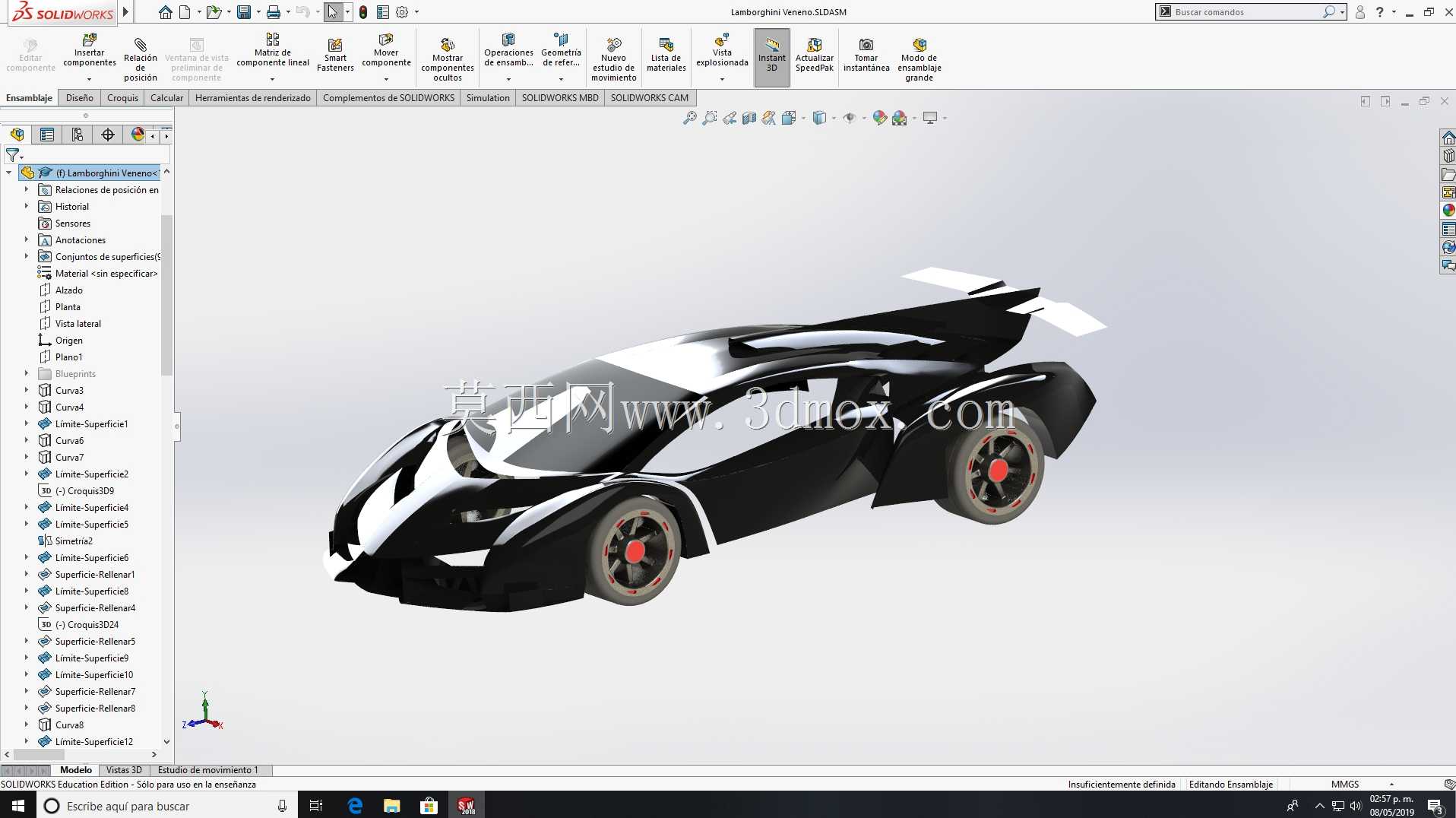The width and height of the screenshot is (1456, 818).
Task: Click Zoom to Area magnifier icon
Action: 710,118
